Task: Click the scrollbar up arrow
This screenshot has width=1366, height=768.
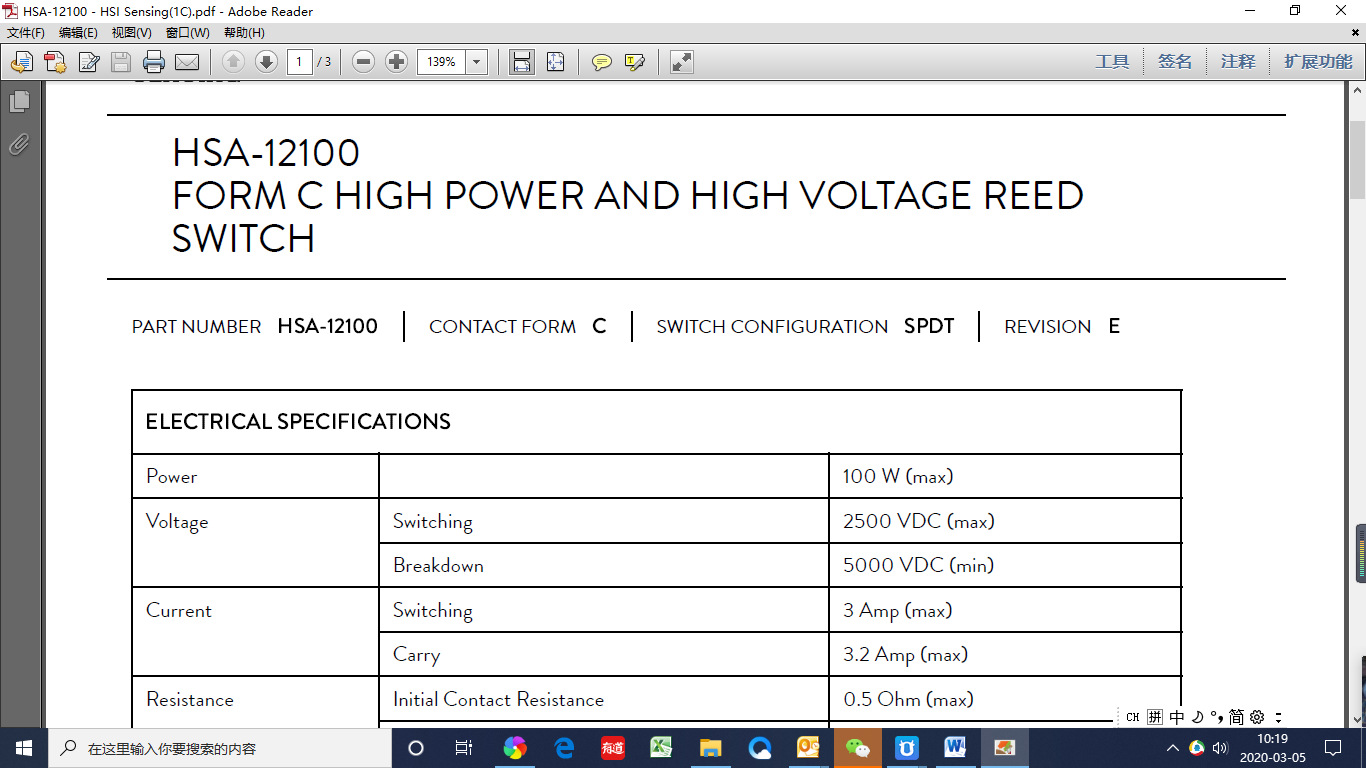Action: (x=1357, y=89)
